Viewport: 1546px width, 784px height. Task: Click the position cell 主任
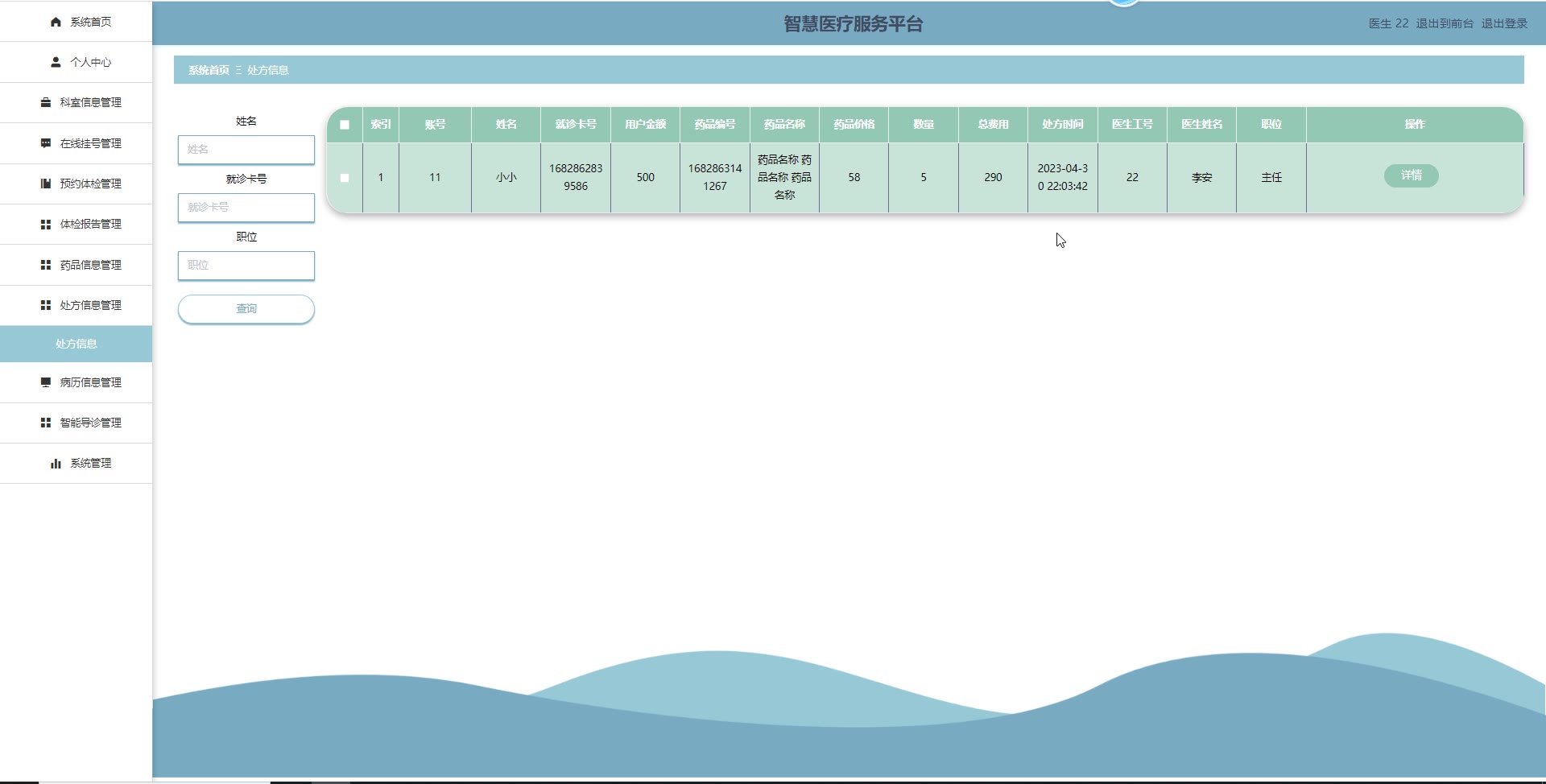click(x=1271, y=178)
